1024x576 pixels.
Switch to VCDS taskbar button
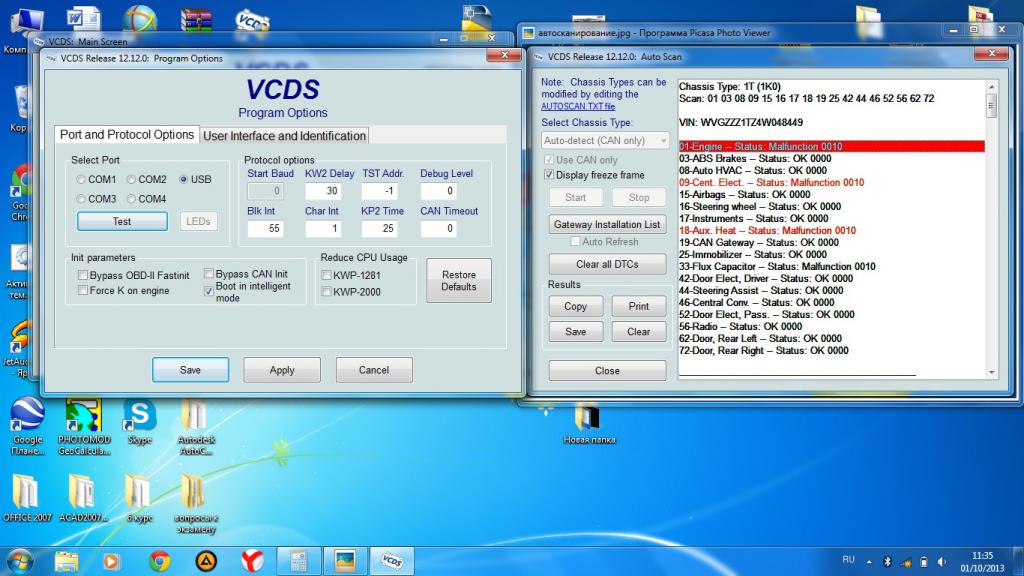tap(392, 561)
